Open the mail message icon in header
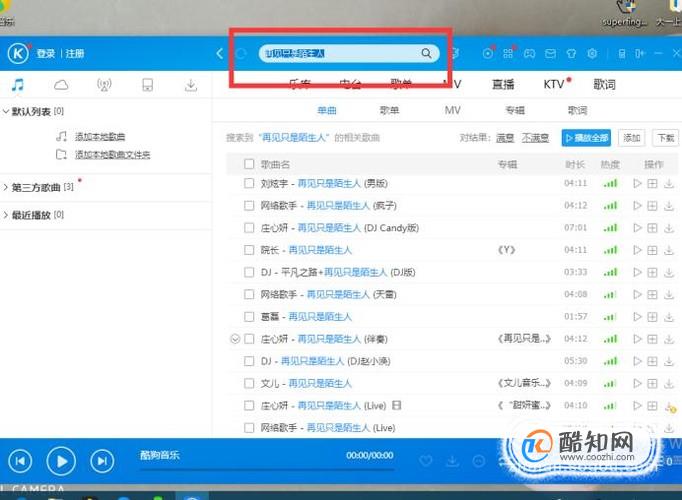Screen dimensions: 682x500 point(550,53)
